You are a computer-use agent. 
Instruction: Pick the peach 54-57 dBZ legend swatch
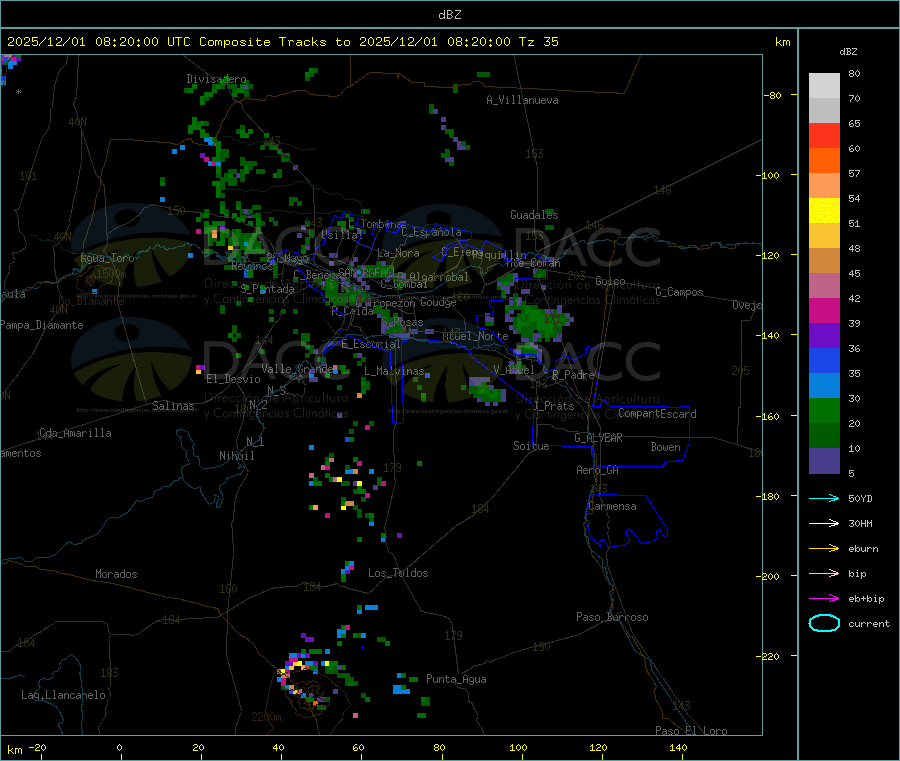pyautogui.click(x=824, y=185)
